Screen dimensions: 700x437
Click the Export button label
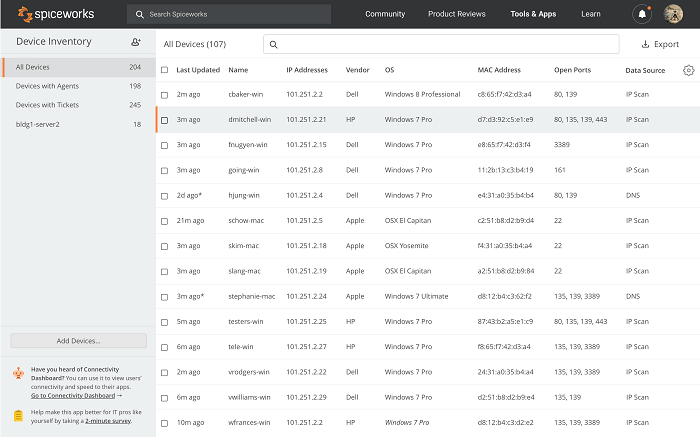click(x=666, y=44)
